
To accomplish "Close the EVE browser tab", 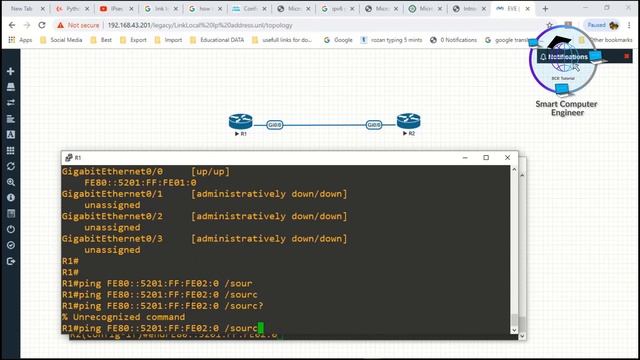I will coord(527,9).
